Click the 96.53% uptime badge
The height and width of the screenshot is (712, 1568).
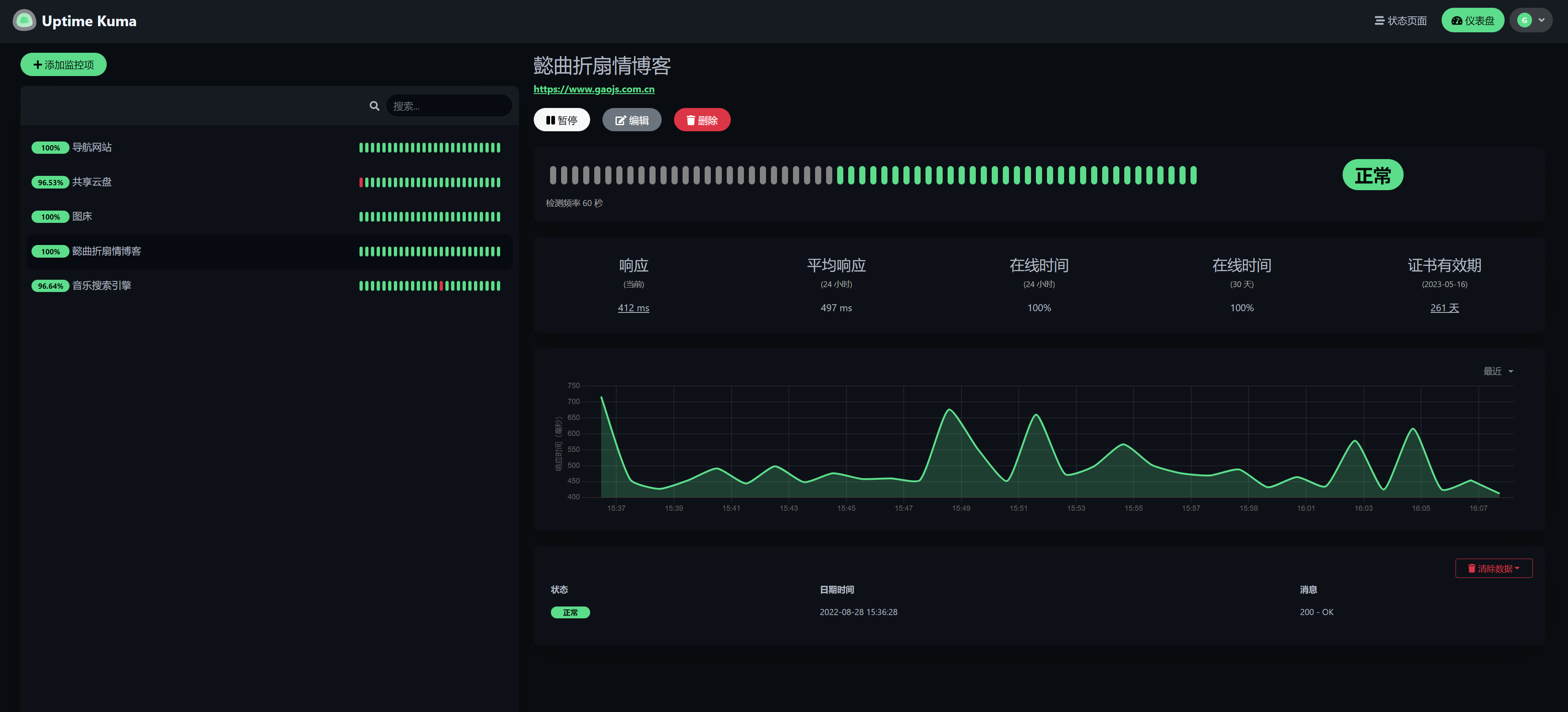pyautogui.click(x=50, y=182)
